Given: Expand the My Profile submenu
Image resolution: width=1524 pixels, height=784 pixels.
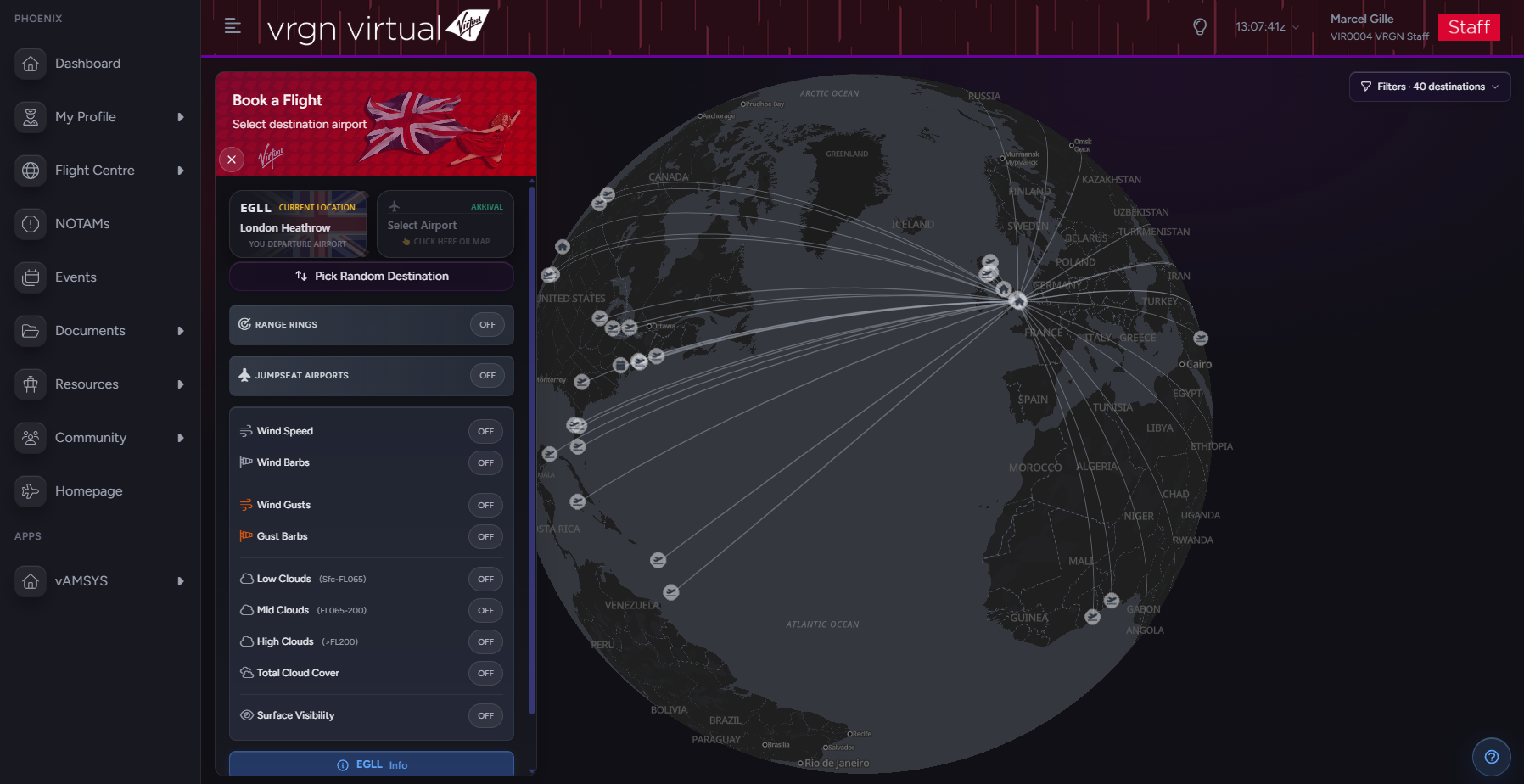Looking at the screenshot, I should (180, 117).
